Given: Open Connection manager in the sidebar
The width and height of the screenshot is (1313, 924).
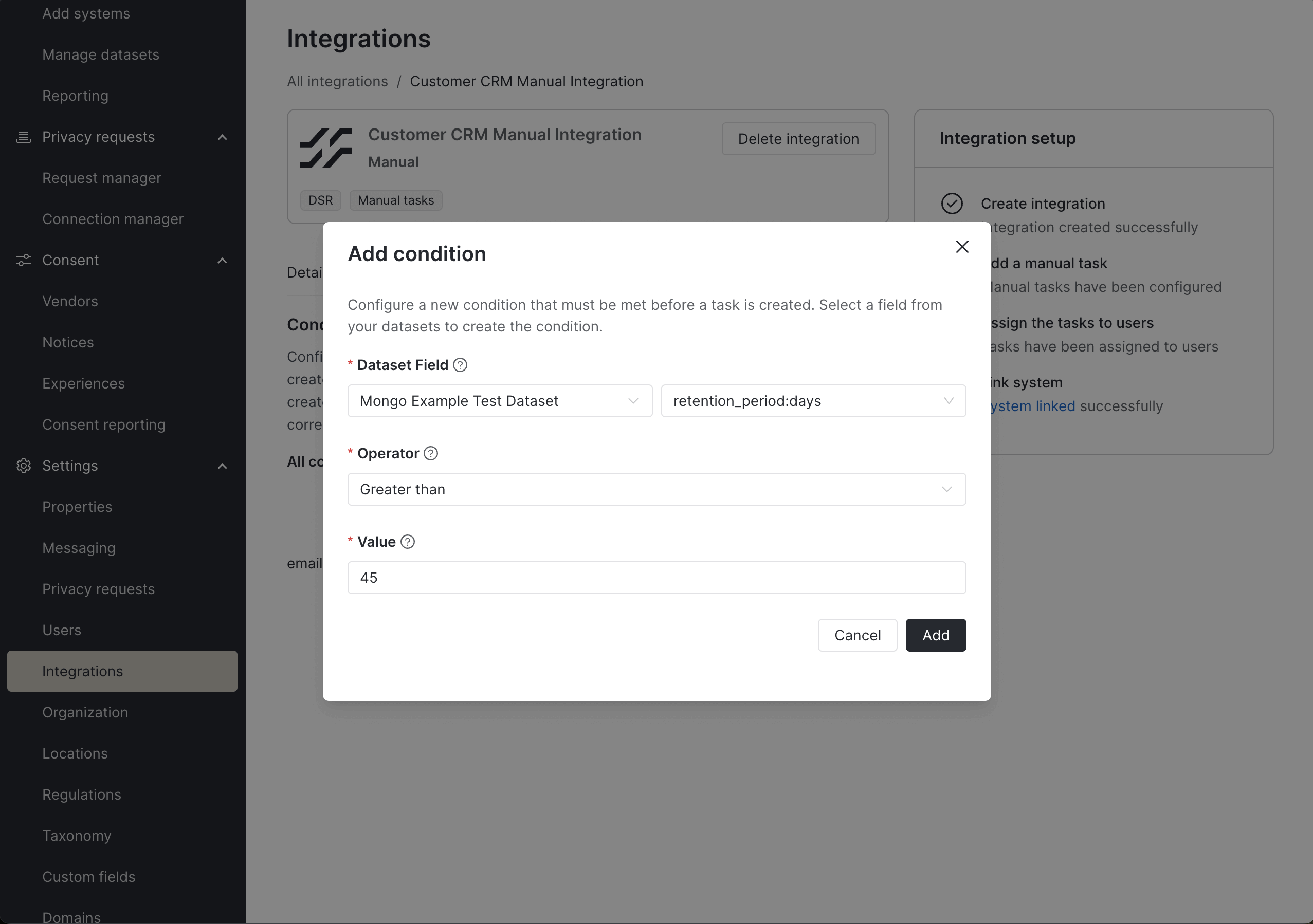Looking at the screenshot, I should [113, 219].
